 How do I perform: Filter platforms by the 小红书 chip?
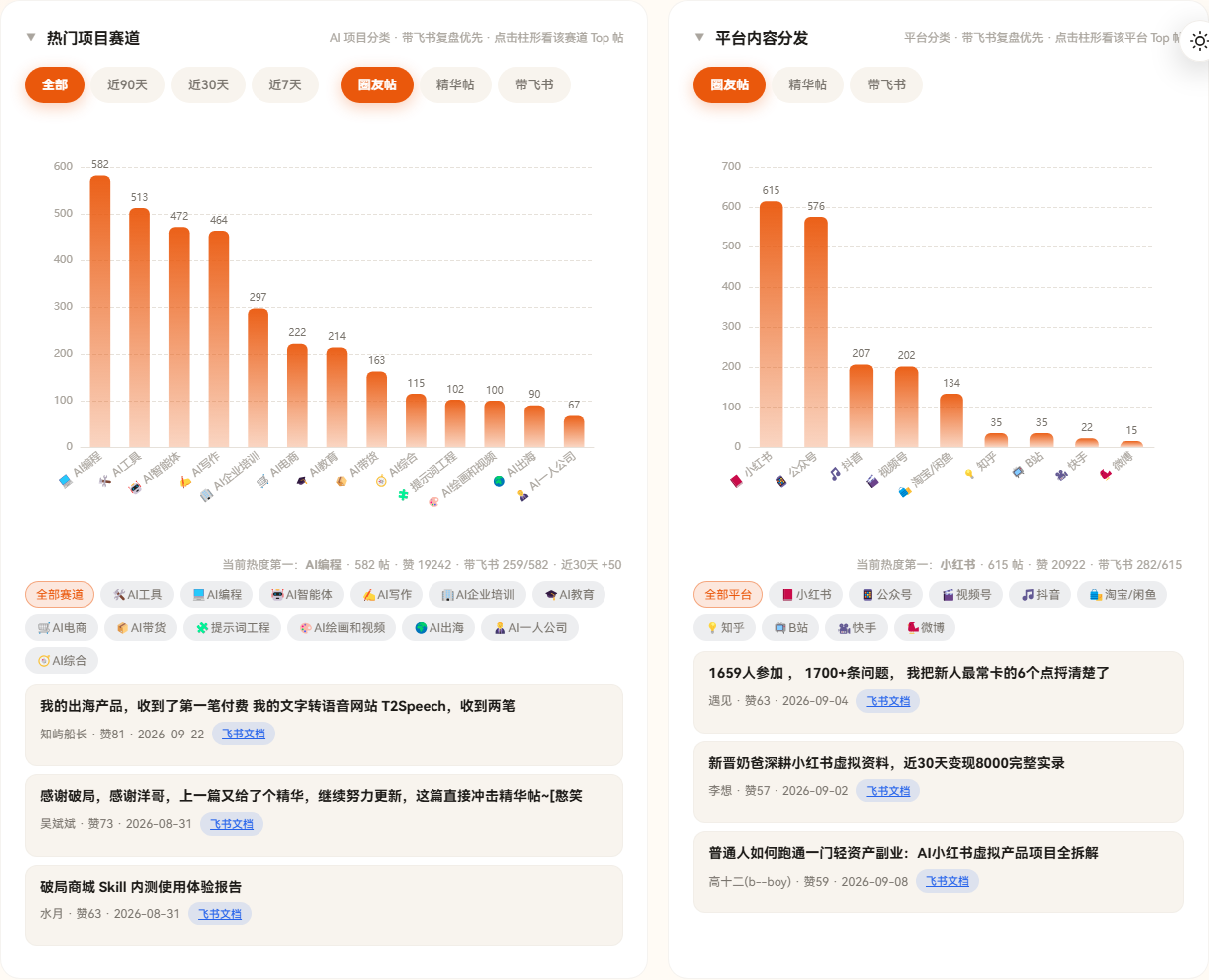click(806, 595)
